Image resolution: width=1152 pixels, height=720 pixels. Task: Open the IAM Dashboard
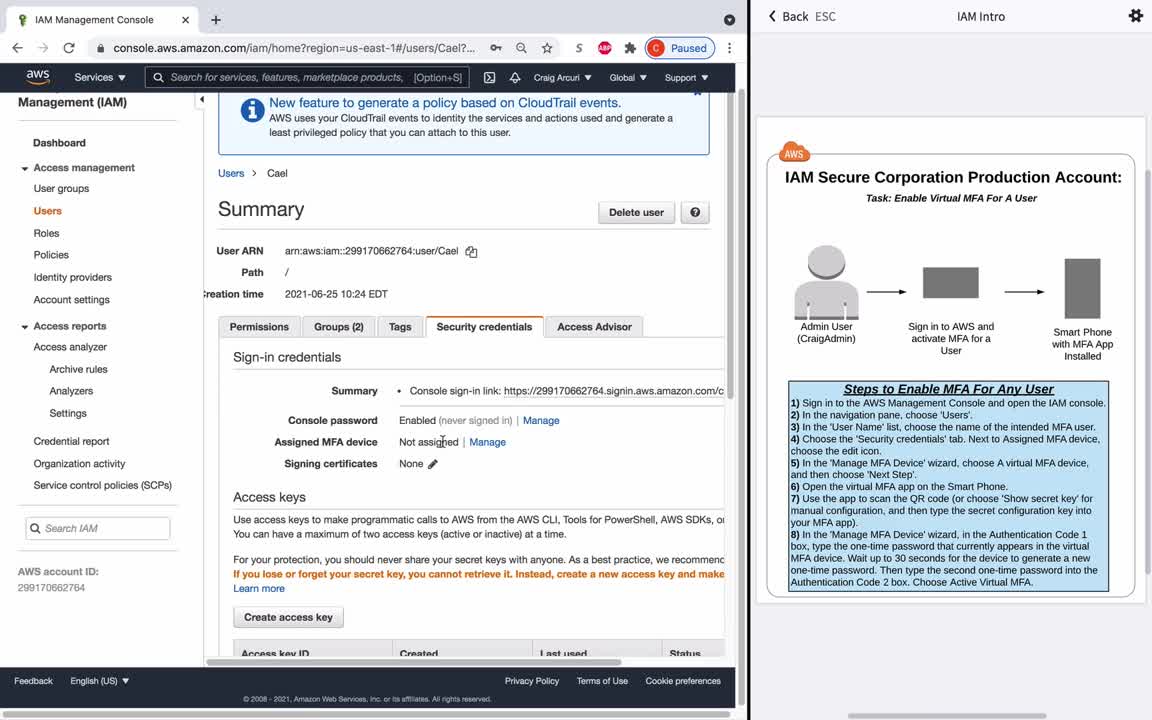pyautogui.click(x=59, y=143)
